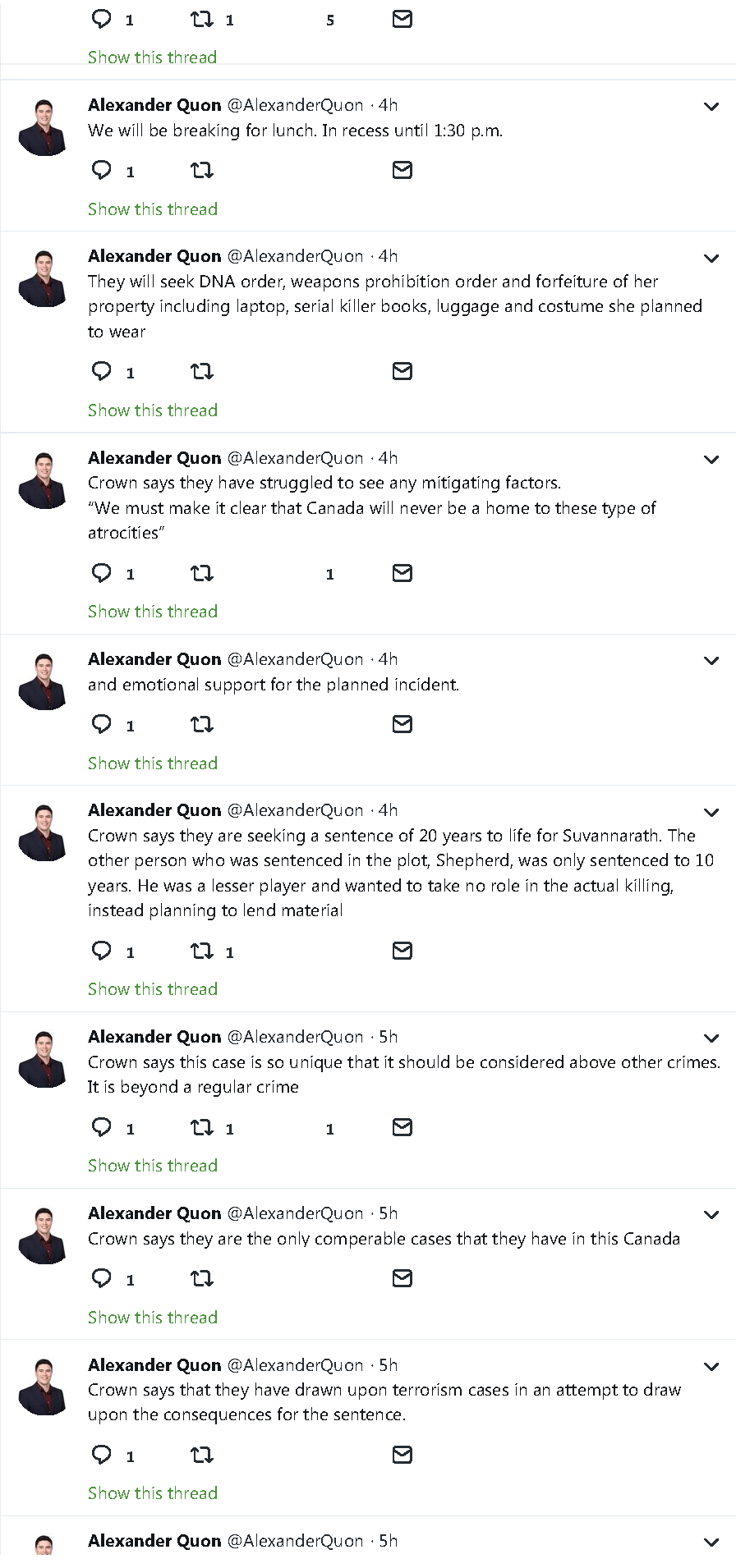Share the lunch recess tweet via message
Screen dimensions: 736x1568
402,171
